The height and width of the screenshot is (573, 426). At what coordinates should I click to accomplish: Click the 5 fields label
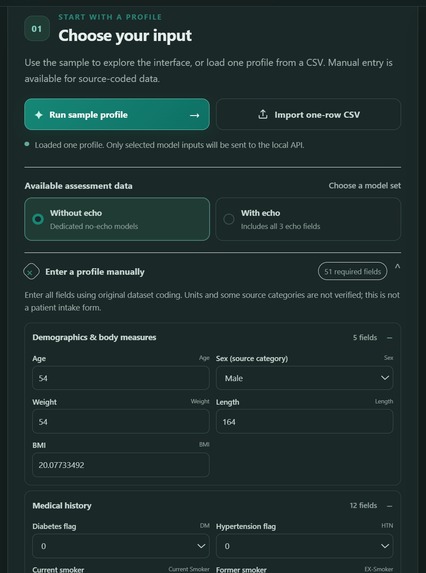click(x=365, y=338)
